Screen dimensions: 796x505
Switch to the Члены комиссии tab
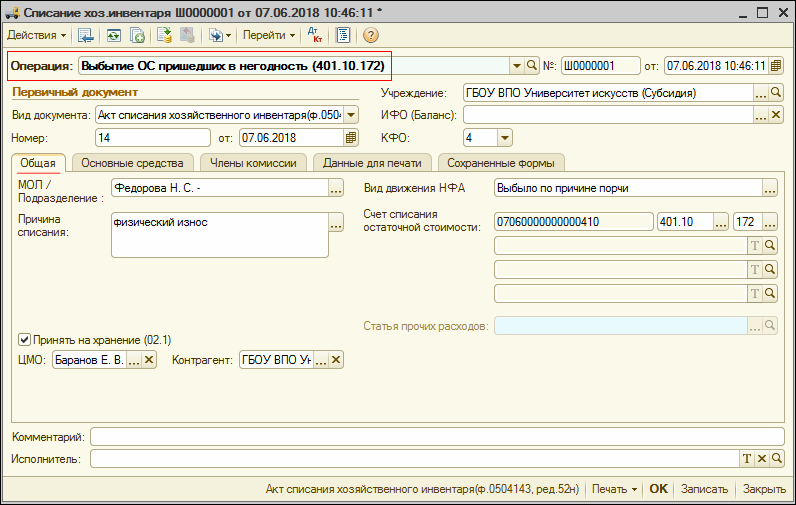click(253, 163)
